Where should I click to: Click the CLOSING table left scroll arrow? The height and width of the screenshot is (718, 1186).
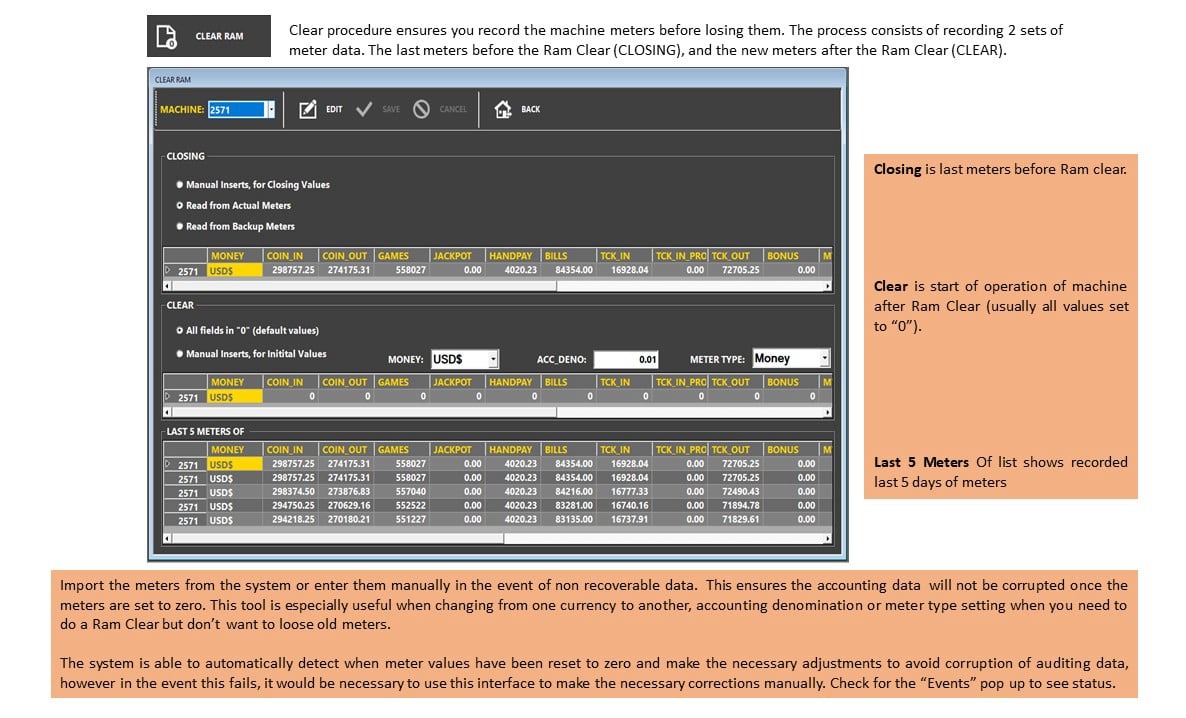[167, 286]
